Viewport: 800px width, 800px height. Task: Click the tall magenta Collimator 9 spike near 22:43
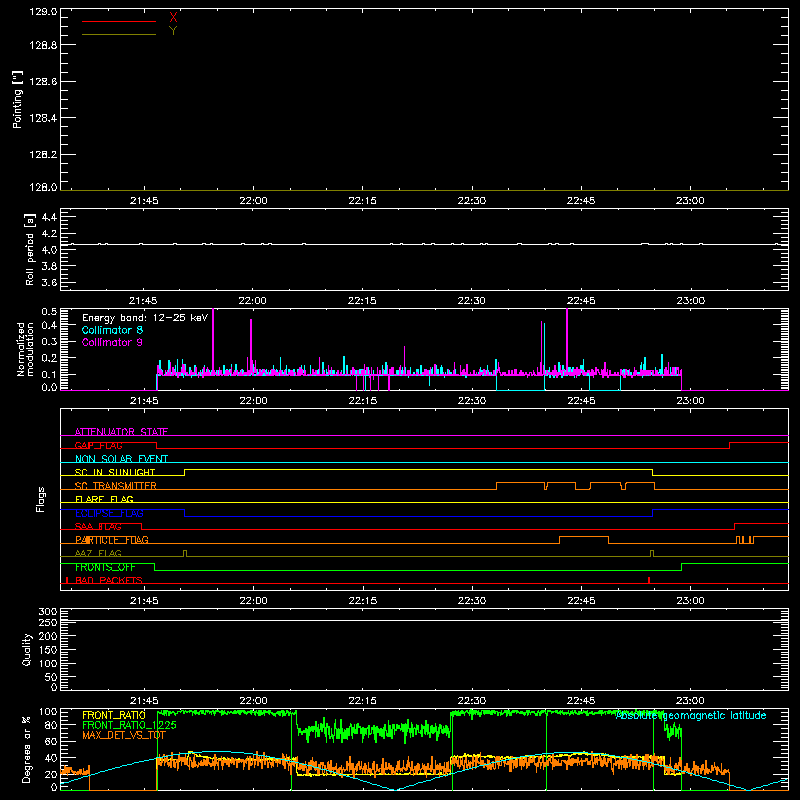click(x=567, y=339)
